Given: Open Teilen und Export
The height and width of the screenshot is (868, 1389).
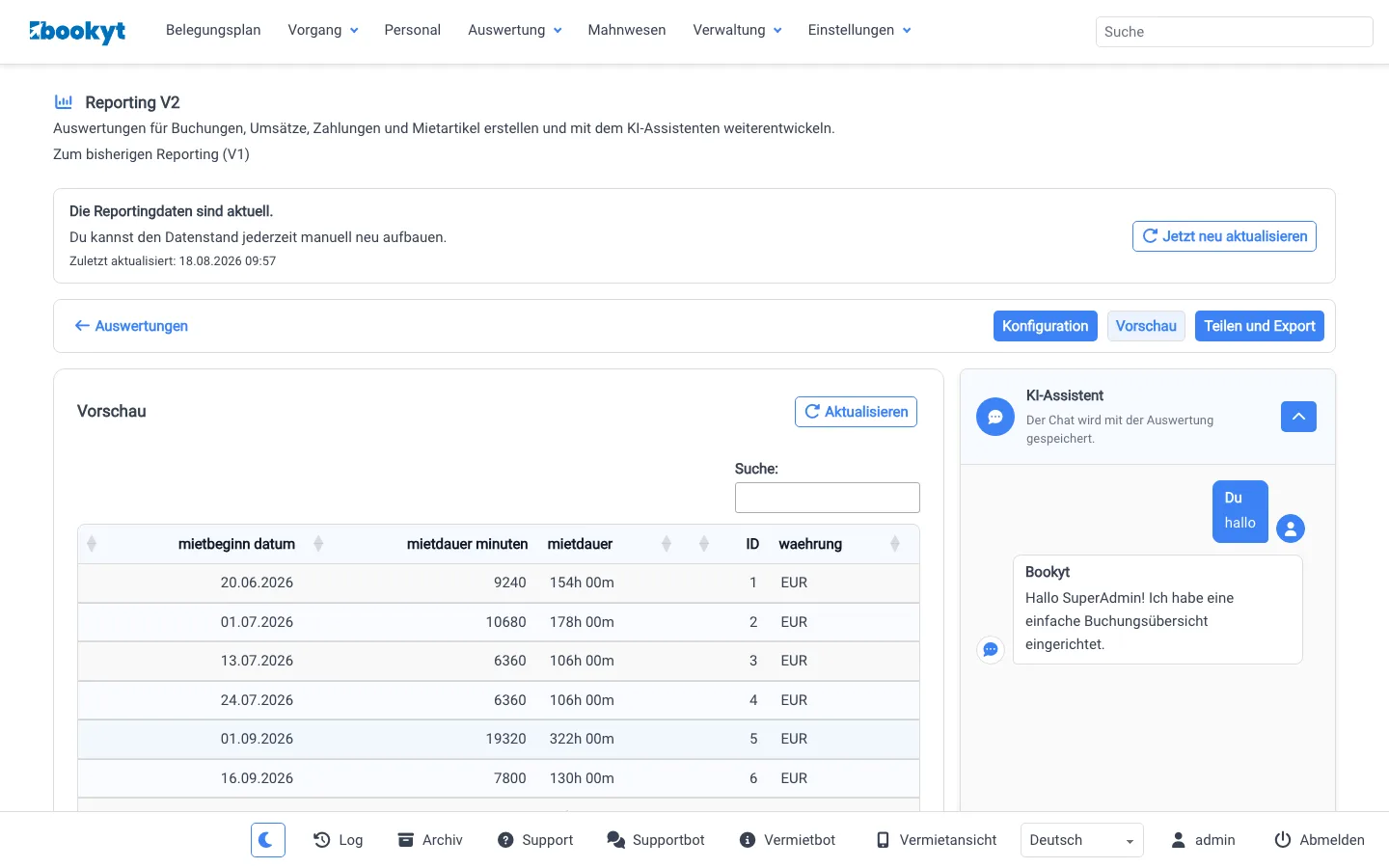Looking at the screenshot, I should 1260,326.
